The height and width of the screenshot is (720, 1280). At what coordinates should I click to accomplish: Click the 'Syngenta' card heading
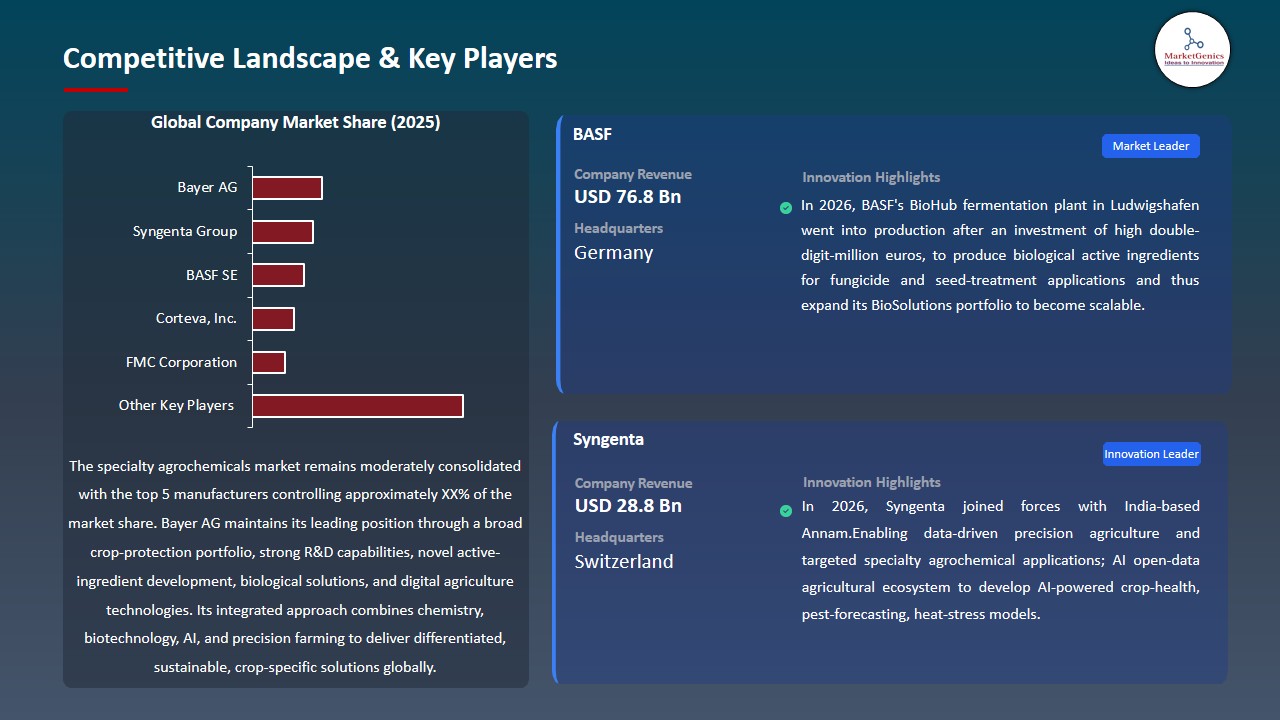click(608, 440)
